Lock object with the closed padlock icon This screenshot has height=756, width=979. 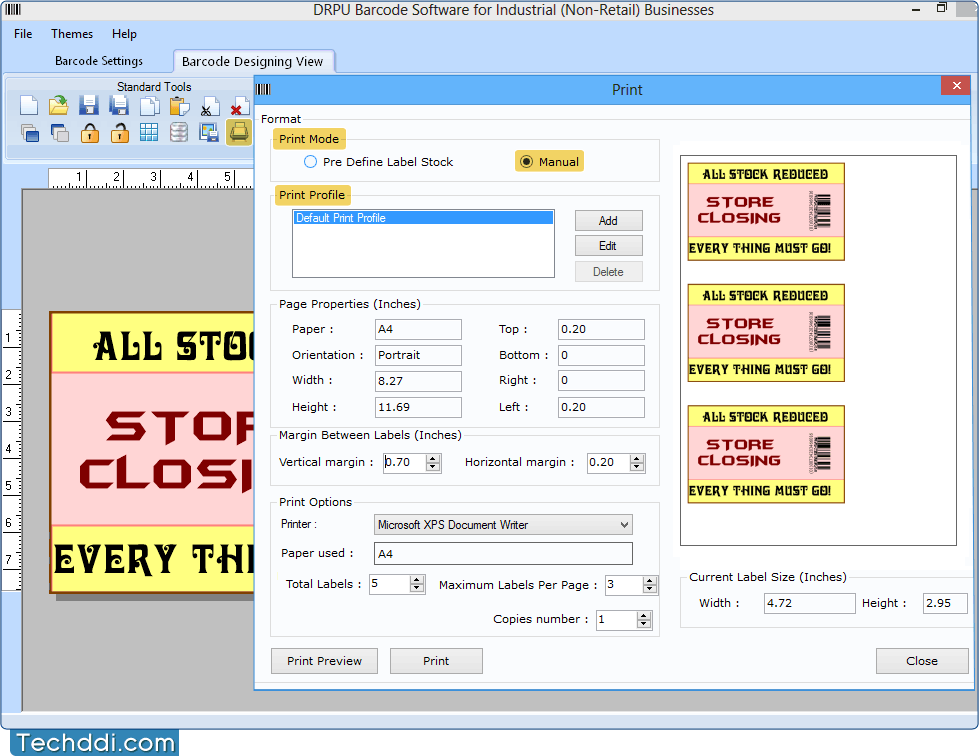89,132
